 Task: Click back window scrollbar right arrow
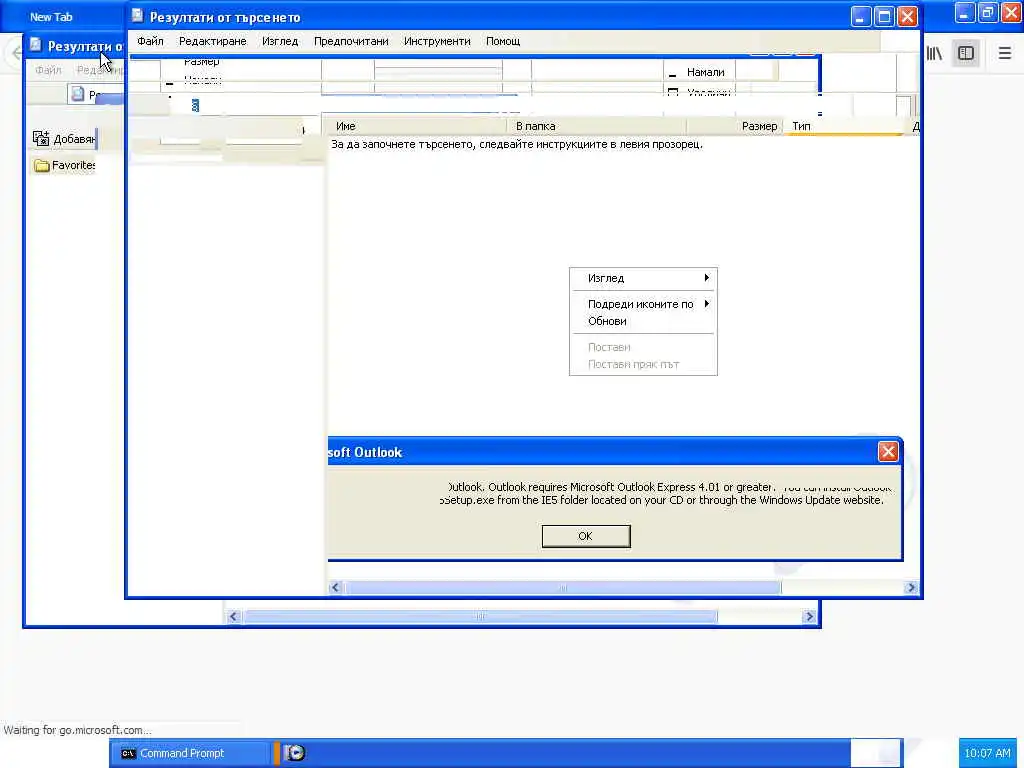pyautogui.click(x=809, y=616)
